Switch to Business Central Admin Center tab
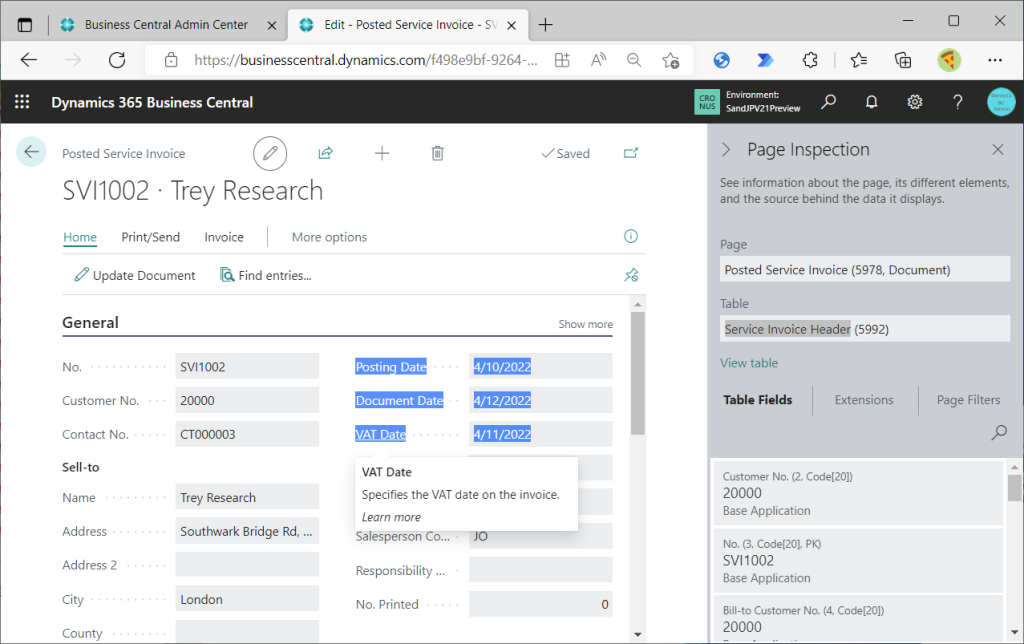The height and width of the screenshot is (644, 1024). point(166,25)
